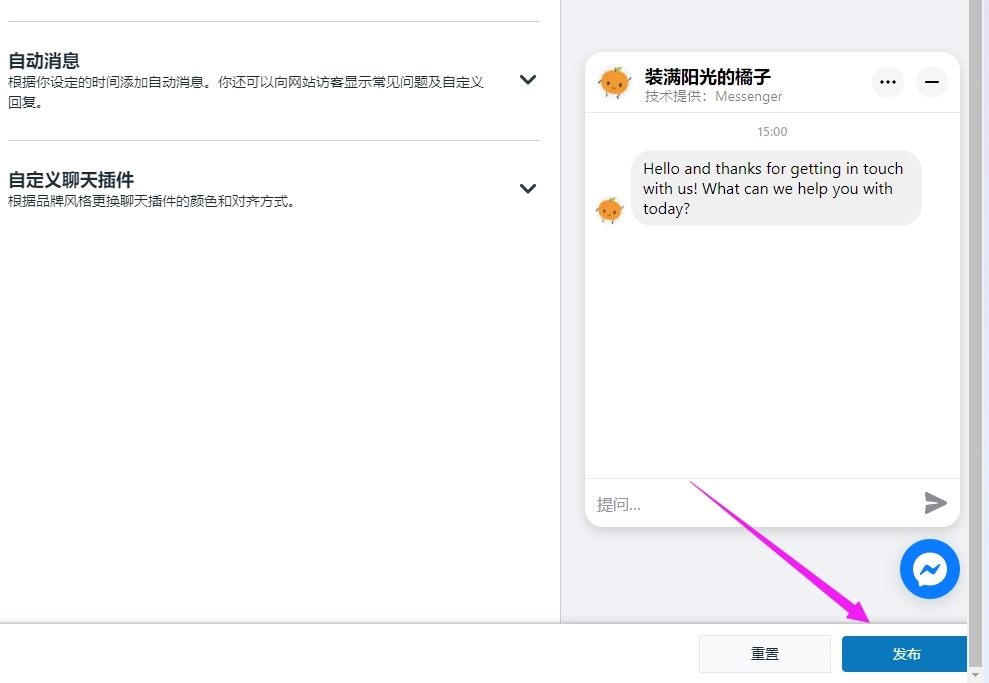The width and height of the screenshot is (989, 683).
Task: Open the three-dot menu in the chat header
Action: point(887,82)
